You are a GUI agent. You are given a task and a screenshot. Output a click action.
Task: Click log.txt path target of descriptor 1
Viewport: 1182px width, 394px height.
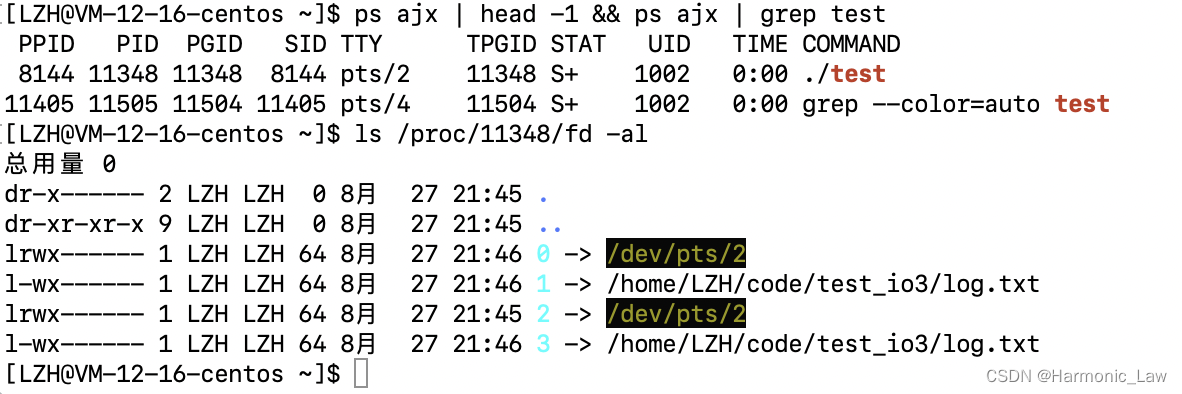click(823, 285)
